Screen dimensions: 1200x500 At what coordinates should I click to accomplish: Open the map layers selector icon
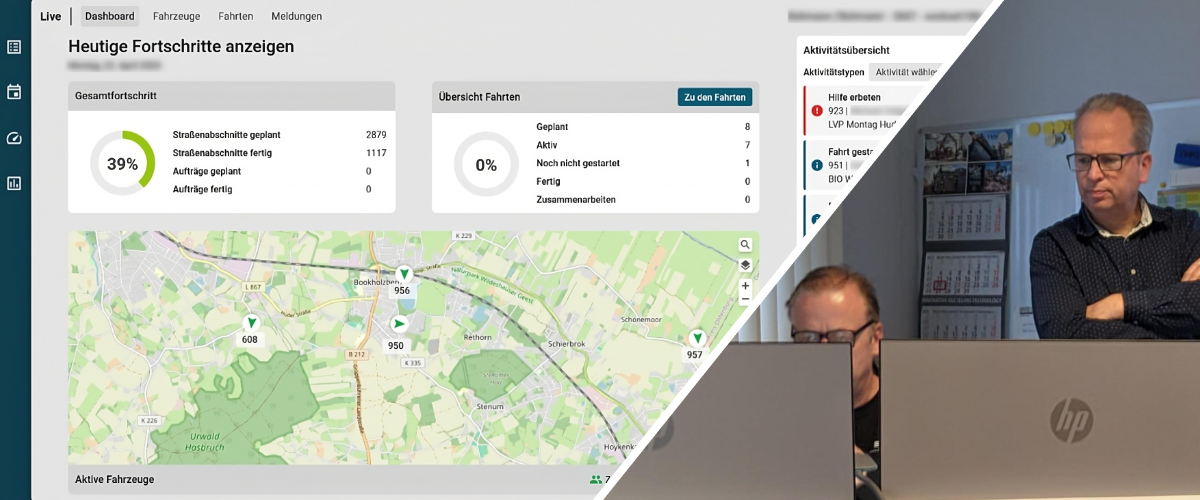tap(745, 265)
